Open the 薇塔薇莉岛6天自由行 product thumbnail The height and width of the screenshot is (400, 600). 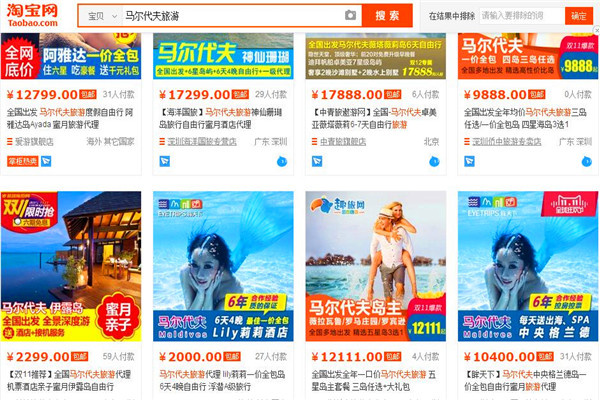click(375, 56)
